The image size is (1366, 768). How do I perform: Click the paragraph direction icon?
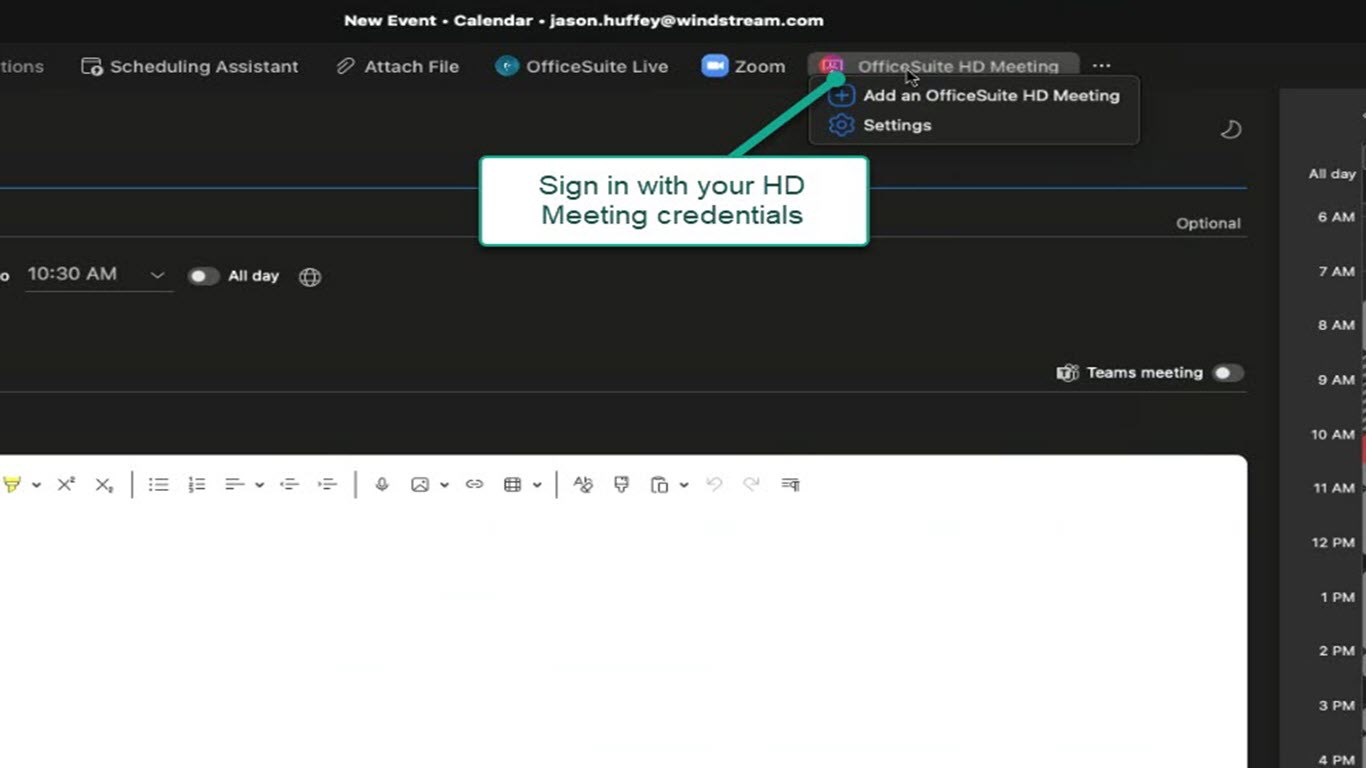point(790,485)
